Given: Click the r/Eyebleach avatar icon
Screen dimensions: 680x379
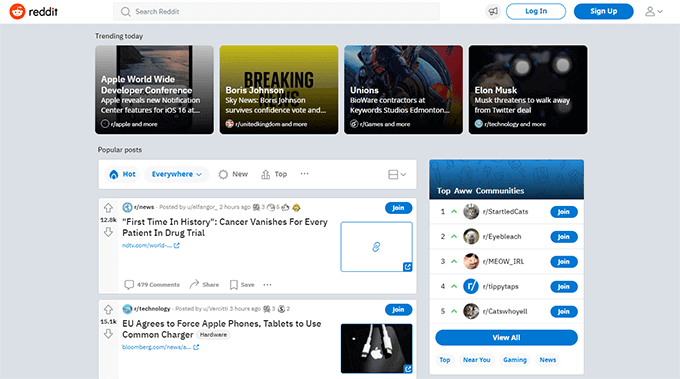Looking at the screenshot, I should [471, 236].
